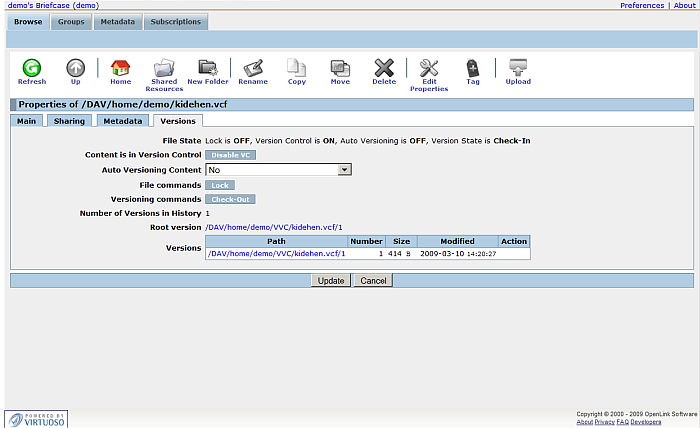Open Shared Resources
Screen dimensions: 700x428
coord(164,68)
